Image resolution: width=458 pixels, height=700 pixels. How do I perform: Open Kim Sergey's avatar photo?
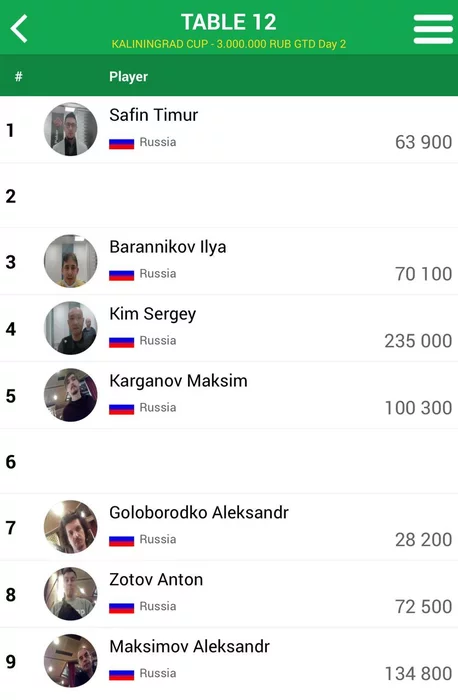pyautogui.click(x=71, y=328)
